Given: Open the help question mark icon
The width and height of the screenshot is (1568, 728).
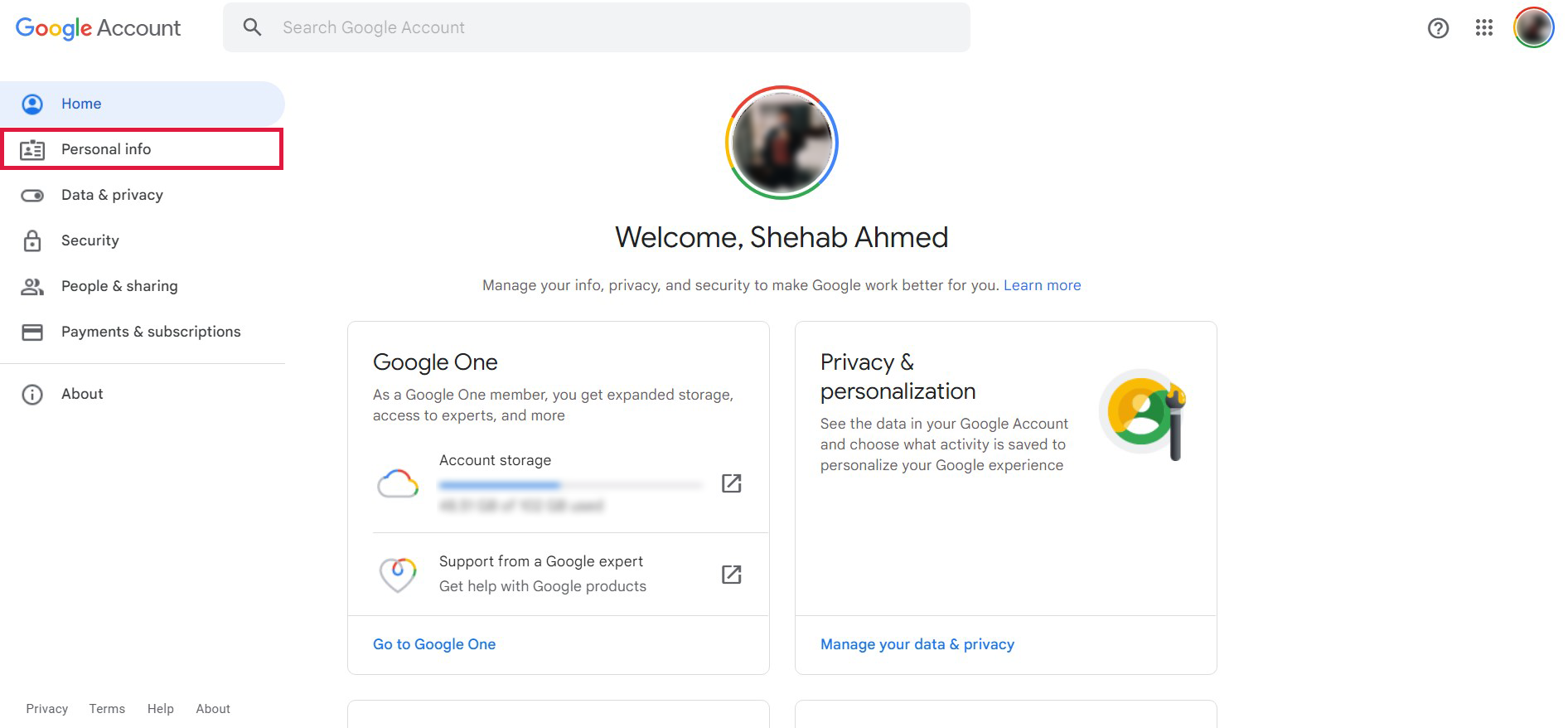Looking at the screenshot, I should coord(1438,28).
